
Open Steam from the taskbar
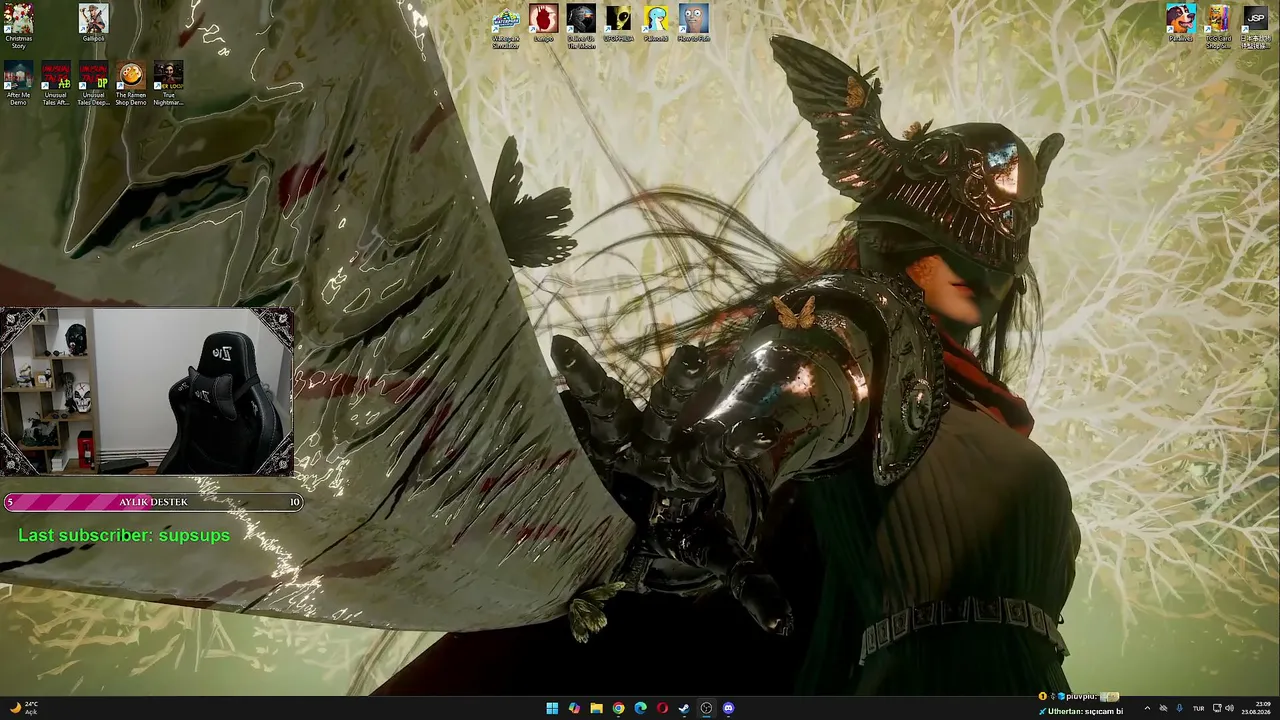684,708
